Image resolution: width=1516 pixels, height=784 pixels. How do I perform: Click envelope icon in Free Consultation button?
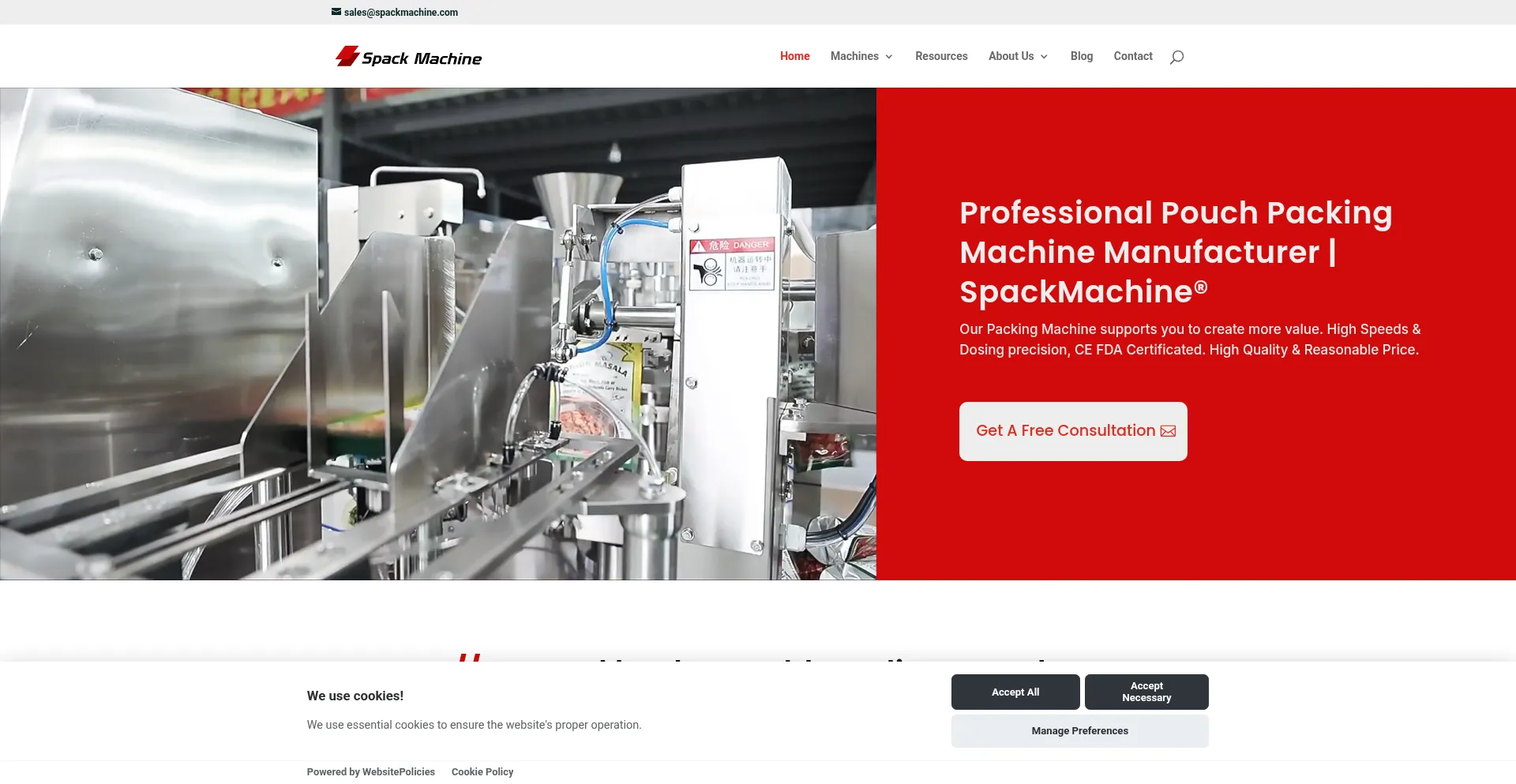point(1169,431)
